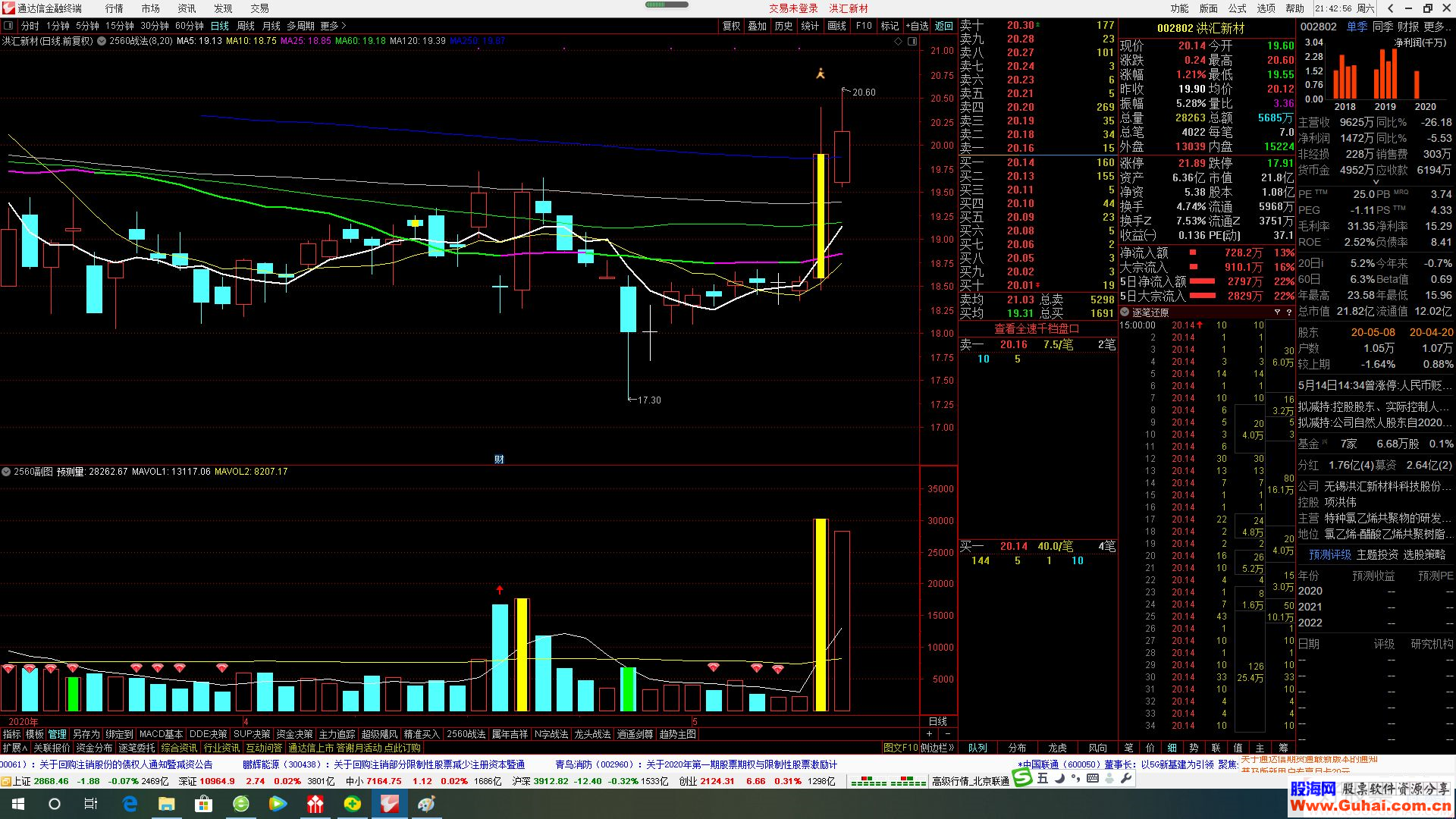Screen dimensions: 1456x819
Task: Click the 叠加 overlay button
Action: click(x=758, y=26)
